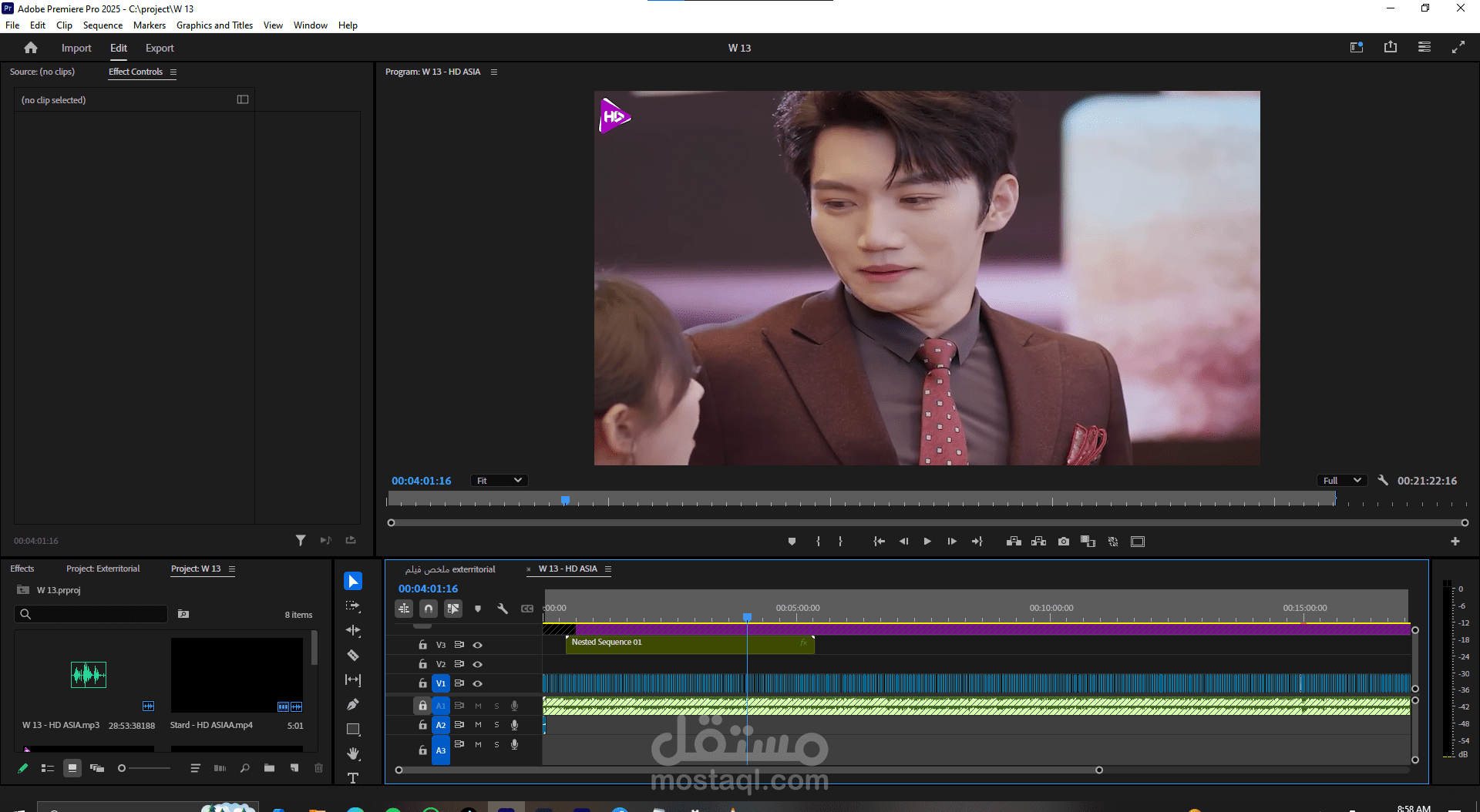Step back one frame
1480x812 pixels.
click(x=903, y=542)
